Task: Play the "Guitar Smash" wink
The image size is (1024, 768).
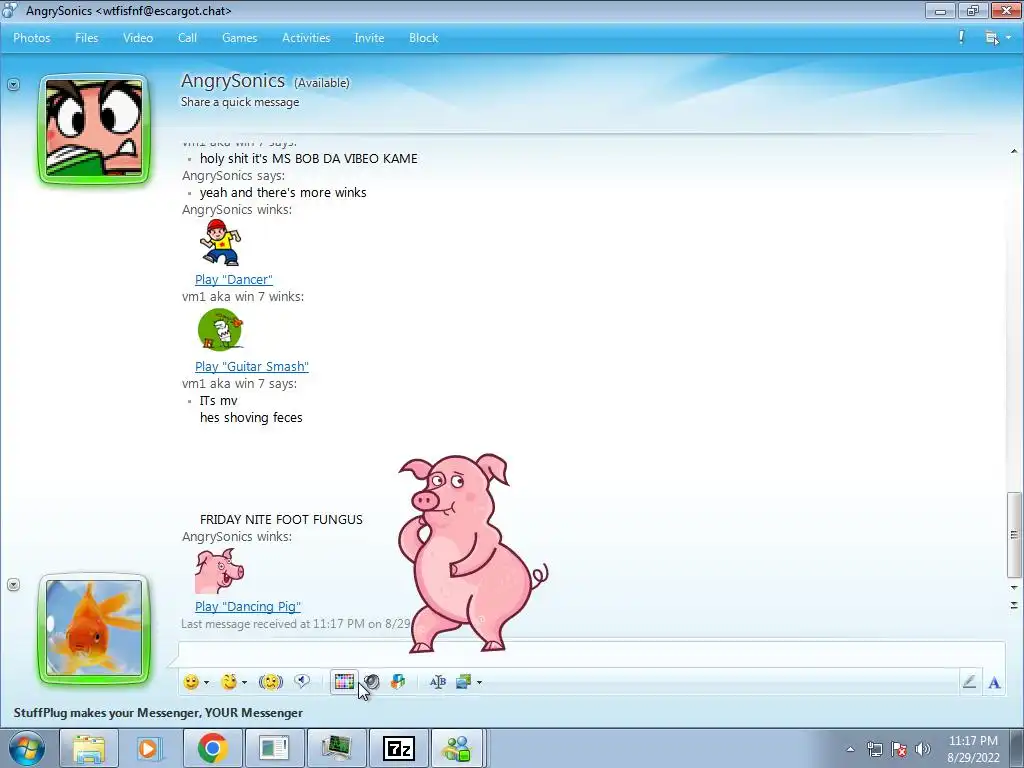Action: (x=251, y=366)
